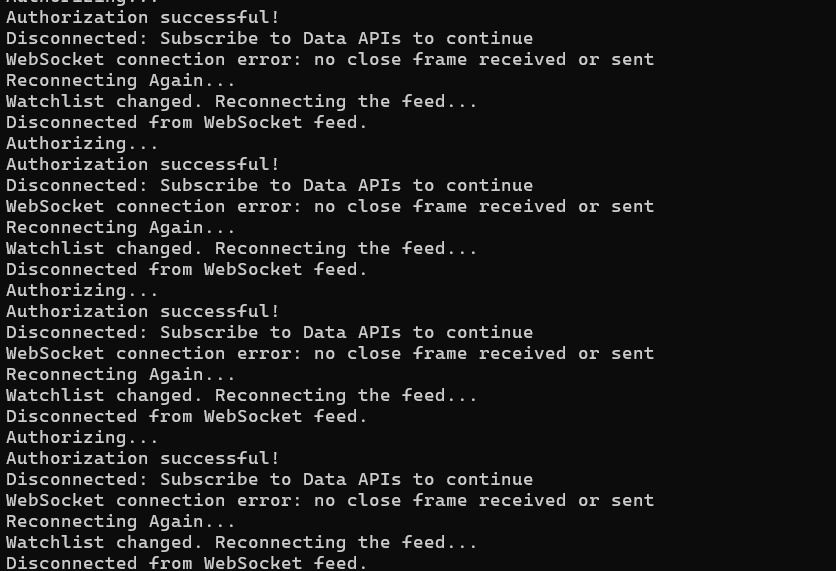This screenshot has height=571, width=836.
Task: Click the first 'Disconnected from WebSocket feed.' line
Action: tap(187, 122)
